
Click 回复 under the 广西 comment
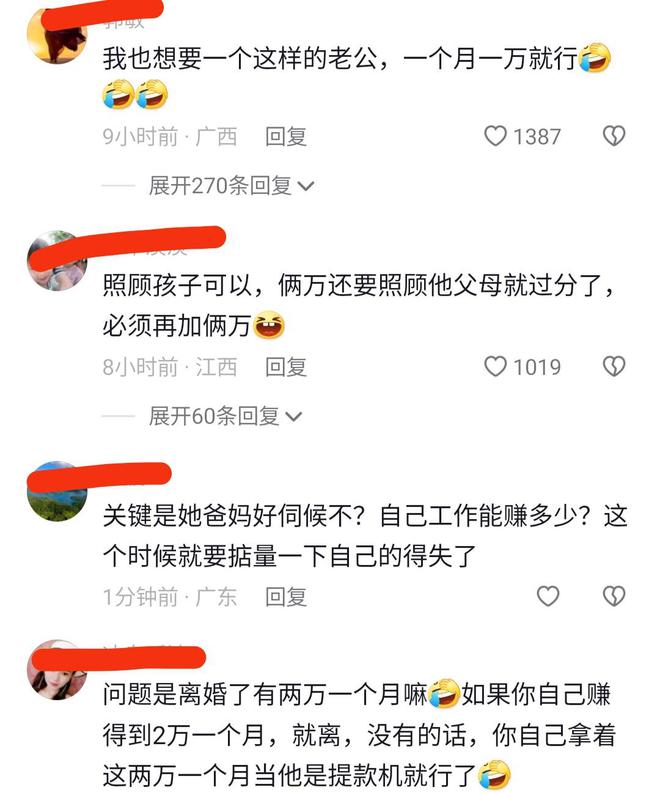(286, 137)
